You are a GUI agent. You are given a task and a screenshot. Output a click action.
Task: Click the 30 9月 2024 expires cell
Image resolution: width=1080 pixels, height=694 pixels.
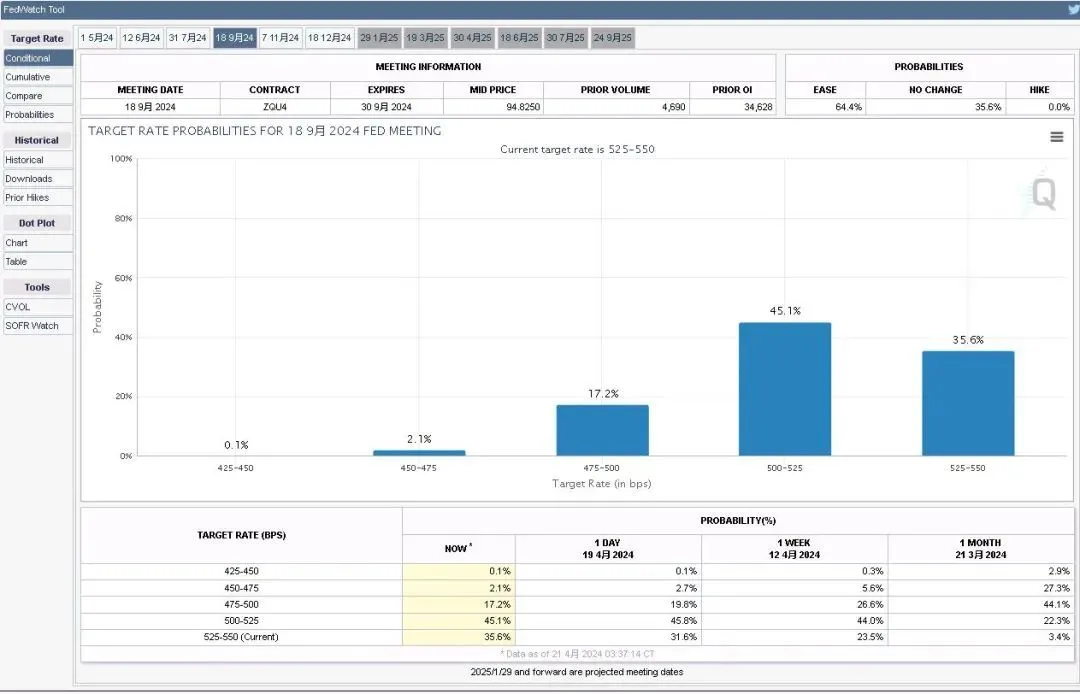(x=386, y=107)
